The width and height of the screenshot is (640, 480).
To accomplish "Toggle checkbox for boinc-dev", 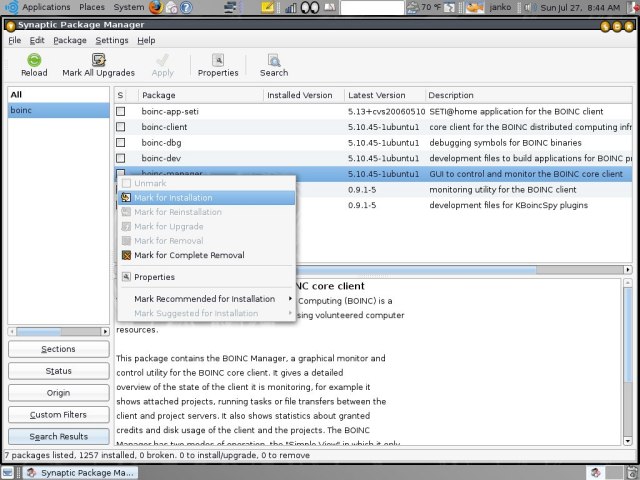I will tap(120, 158).
